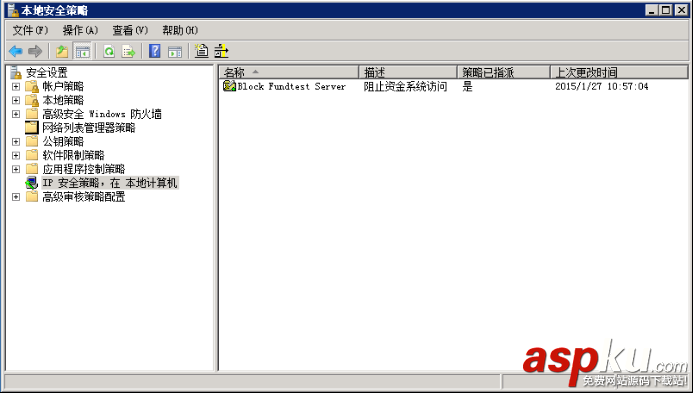
Task: Open the 文件(F) menu
Action: [x=30, y=30]
